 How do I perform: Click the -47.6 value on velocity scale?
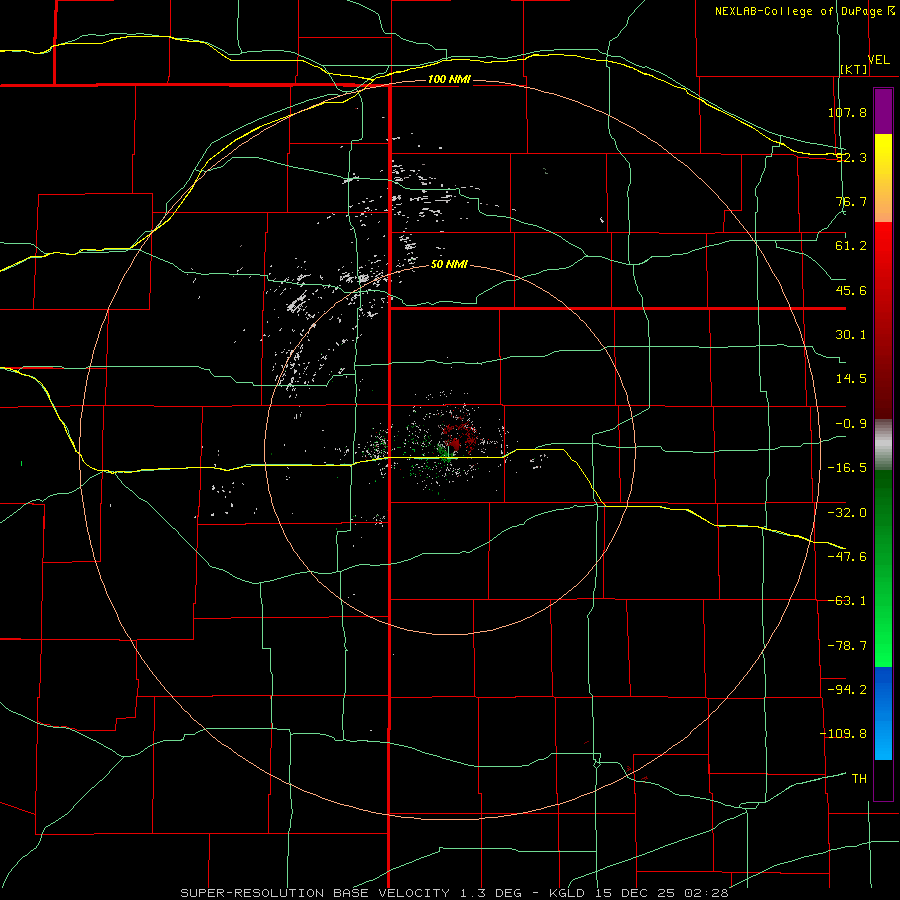[847, 557]
